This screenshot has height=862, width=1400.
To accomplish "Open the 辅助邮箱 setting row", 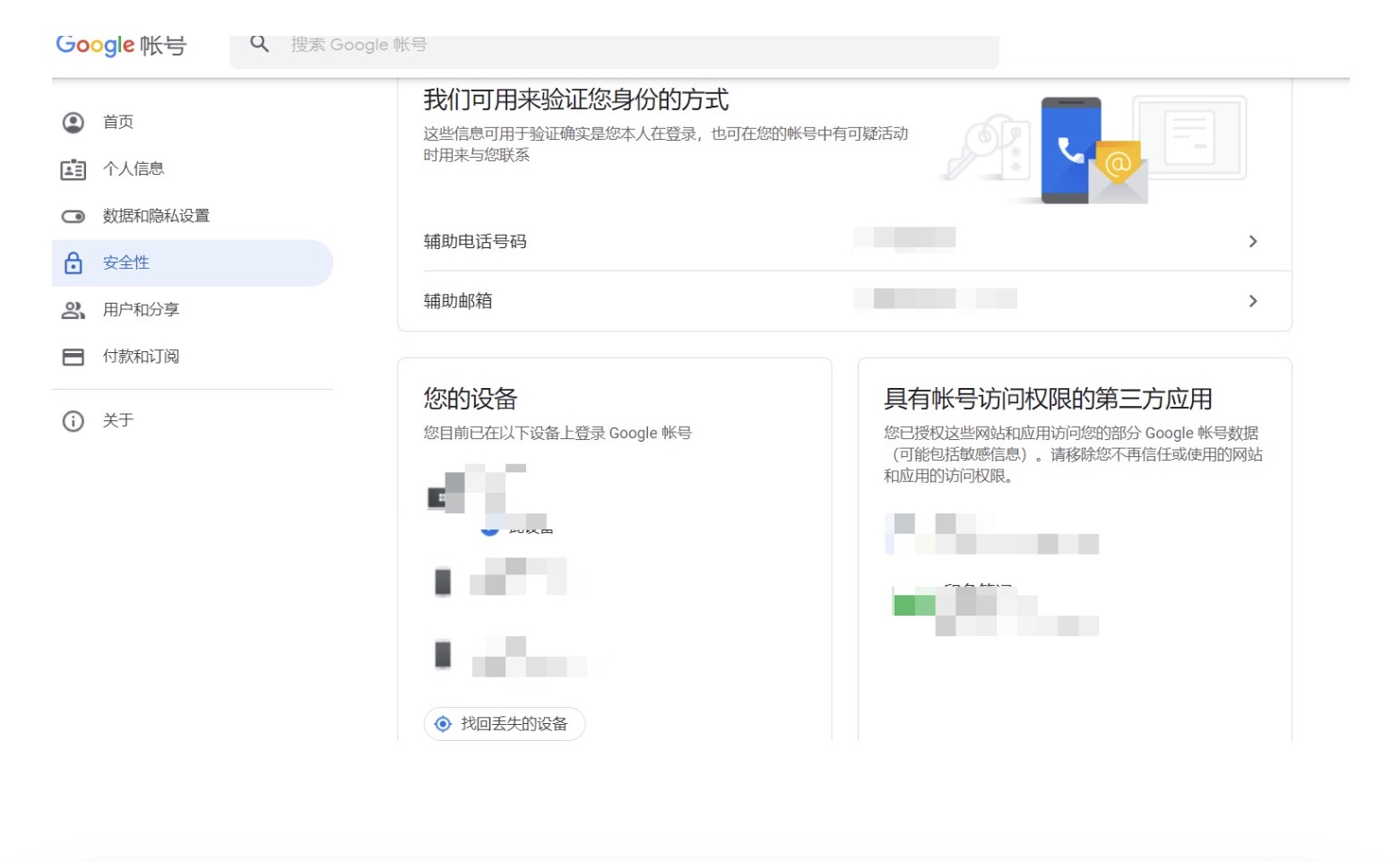I will (844, 301).
